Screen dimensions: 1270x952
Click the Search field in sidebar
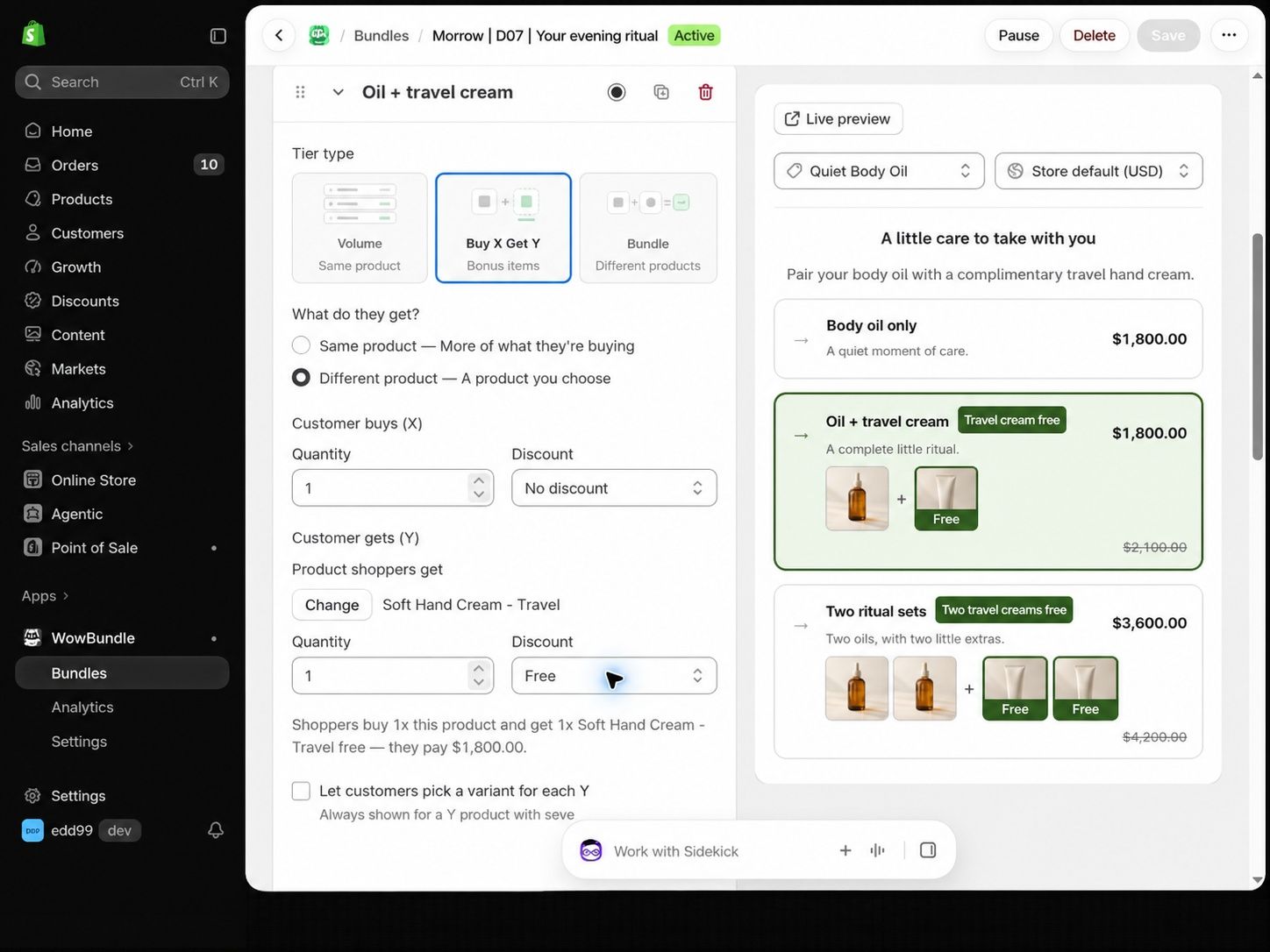click(x=122, y=82)
